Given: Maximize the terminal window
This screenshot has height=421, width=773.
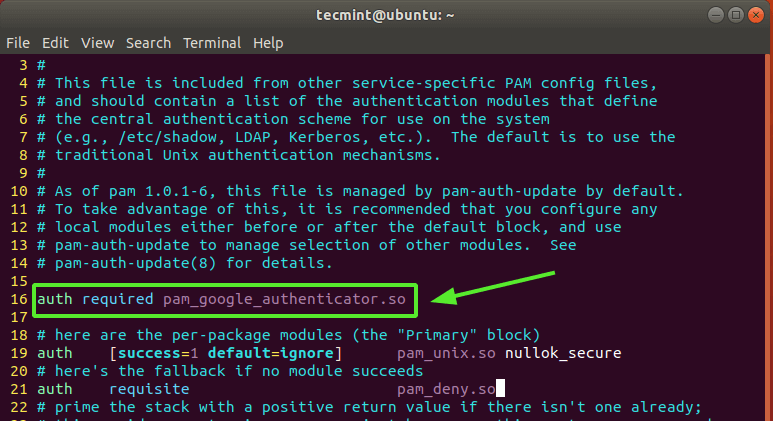Looking at the screenshot, I should [734, 15].
